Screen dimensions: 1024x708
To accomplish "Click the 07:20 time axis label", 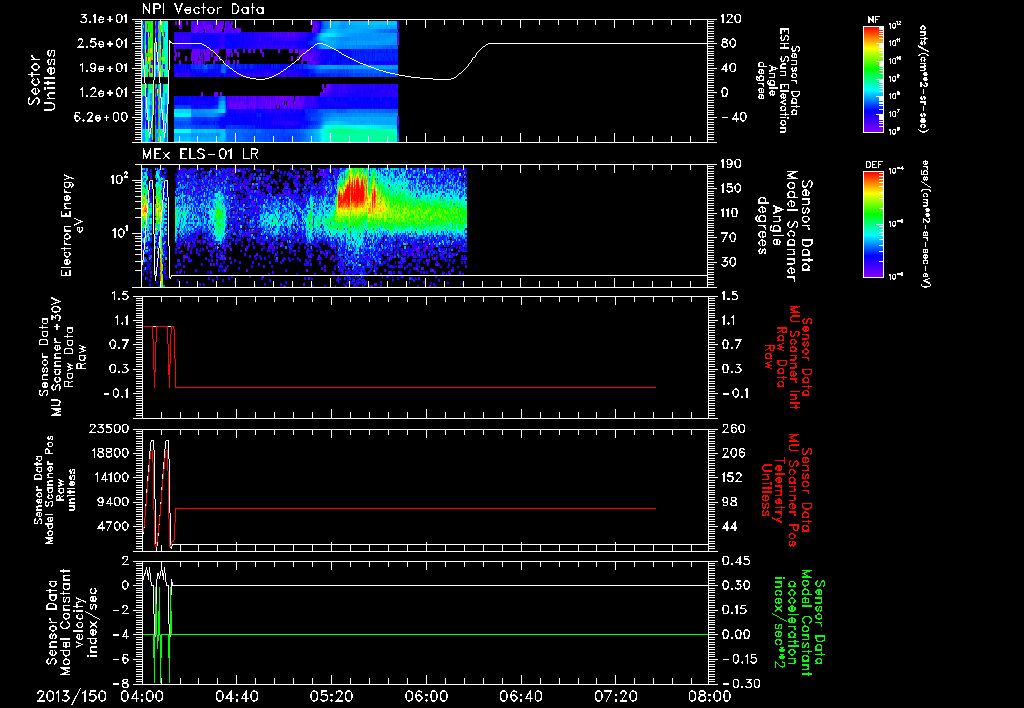I will click(x=615, y=696).
